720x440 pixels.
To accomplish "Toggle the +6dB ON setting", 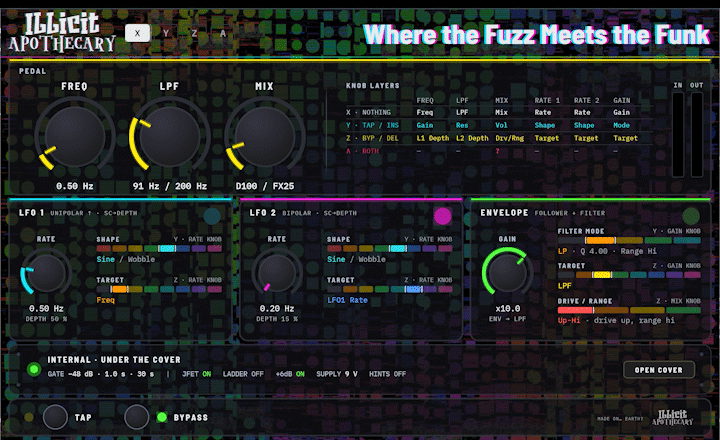I will click(290, 374).
